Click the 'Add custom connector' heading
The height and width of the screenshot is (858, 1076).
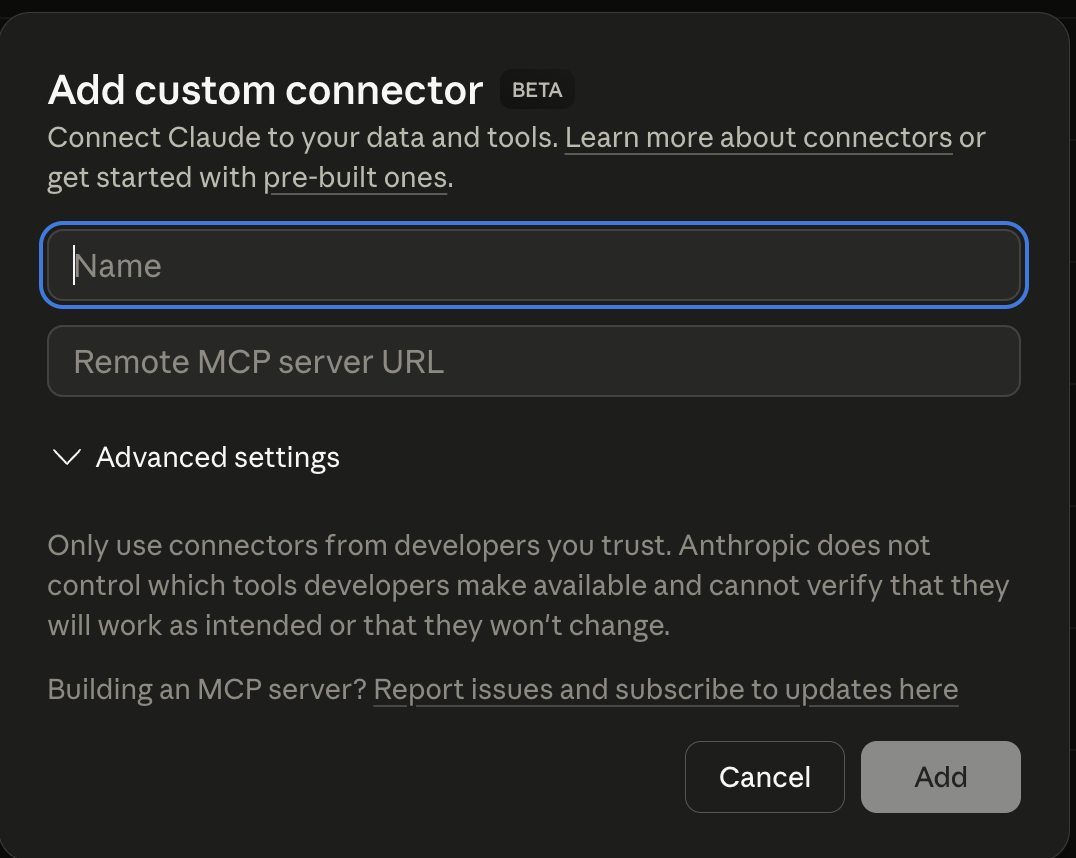click(x=266, y=90)
